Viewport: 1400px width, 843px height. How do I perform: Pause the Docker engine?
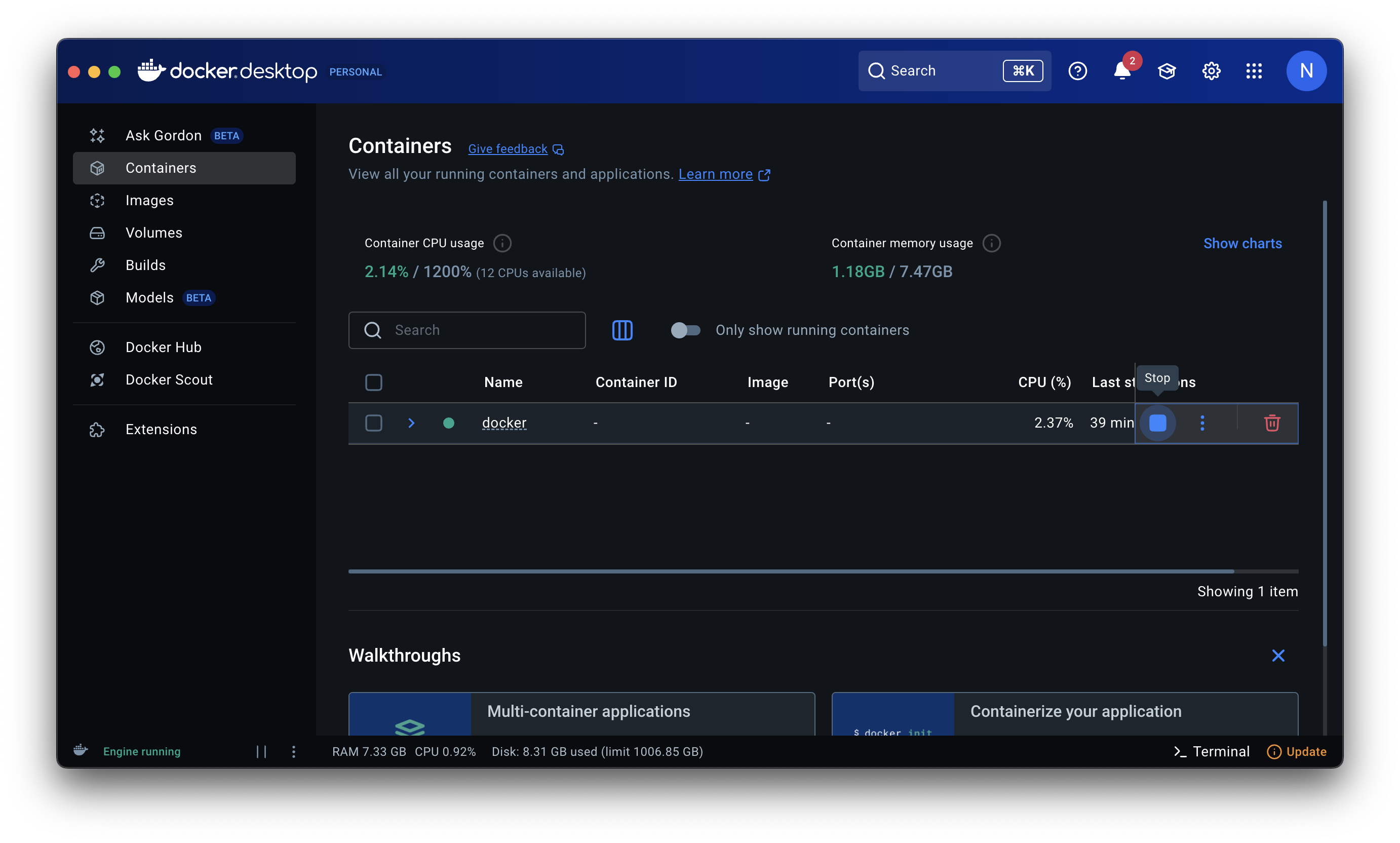(x=261, y=751)
